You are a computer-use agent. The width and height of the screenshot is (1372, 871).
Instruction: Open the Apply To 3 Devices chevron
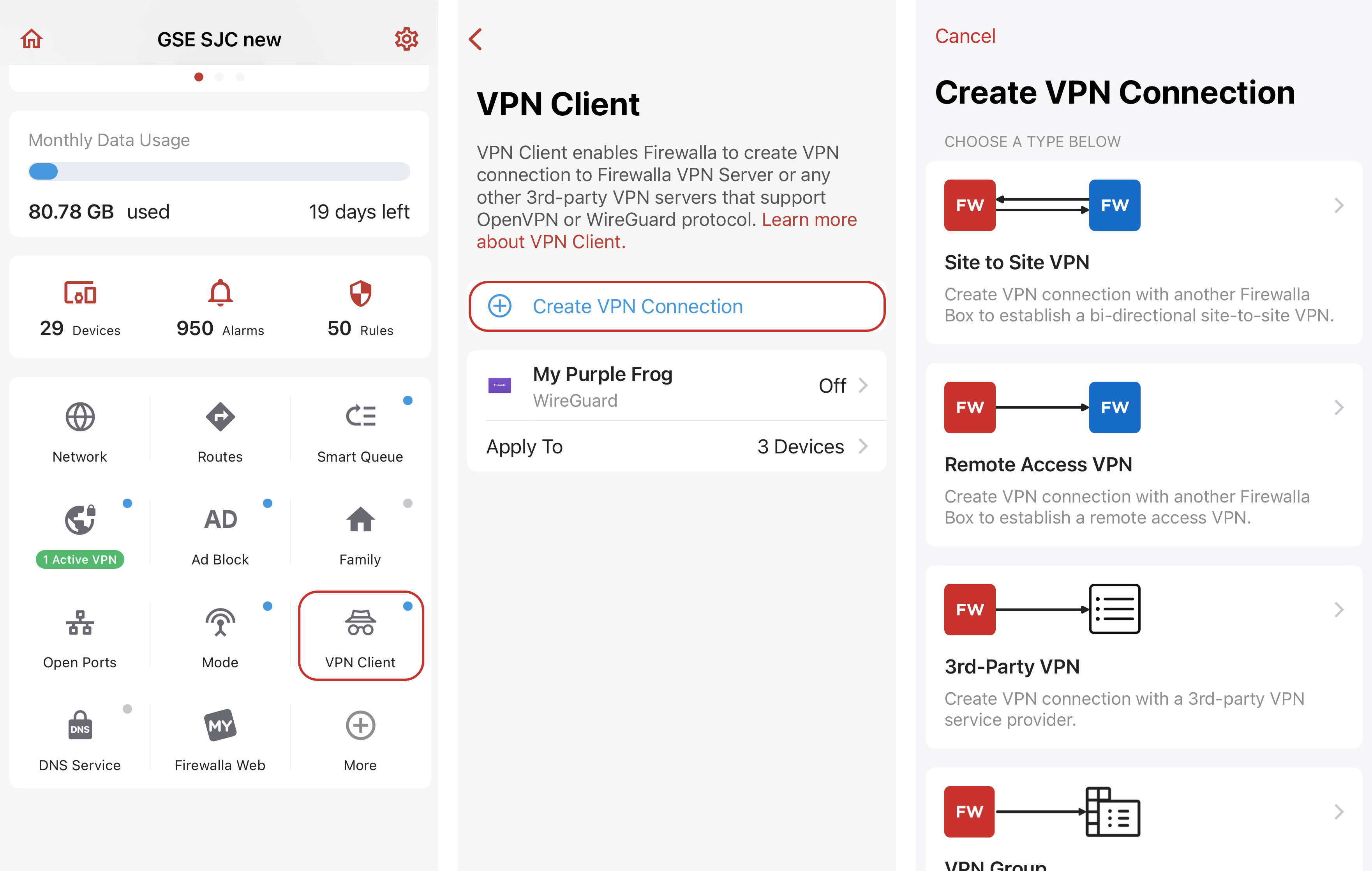tap(863, 446)
